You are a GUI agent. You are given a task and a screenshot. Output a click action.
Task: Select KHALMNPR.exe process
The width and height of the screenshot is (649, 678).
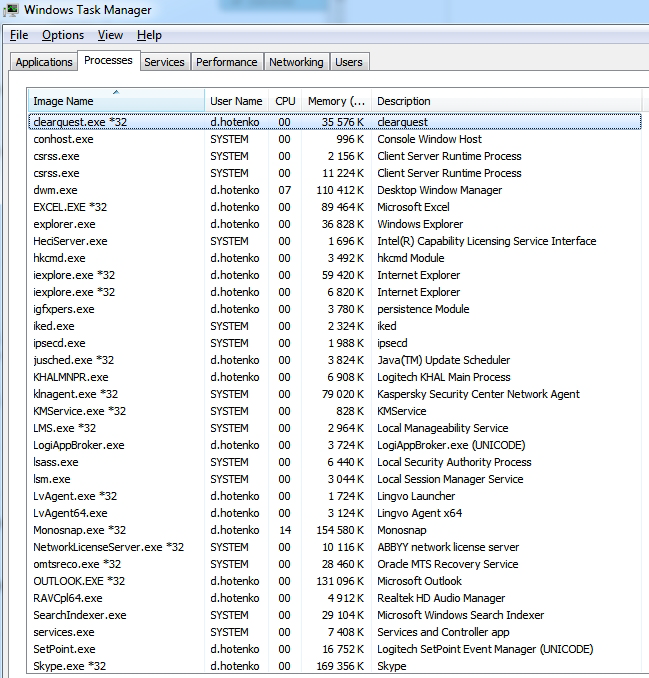335,377
